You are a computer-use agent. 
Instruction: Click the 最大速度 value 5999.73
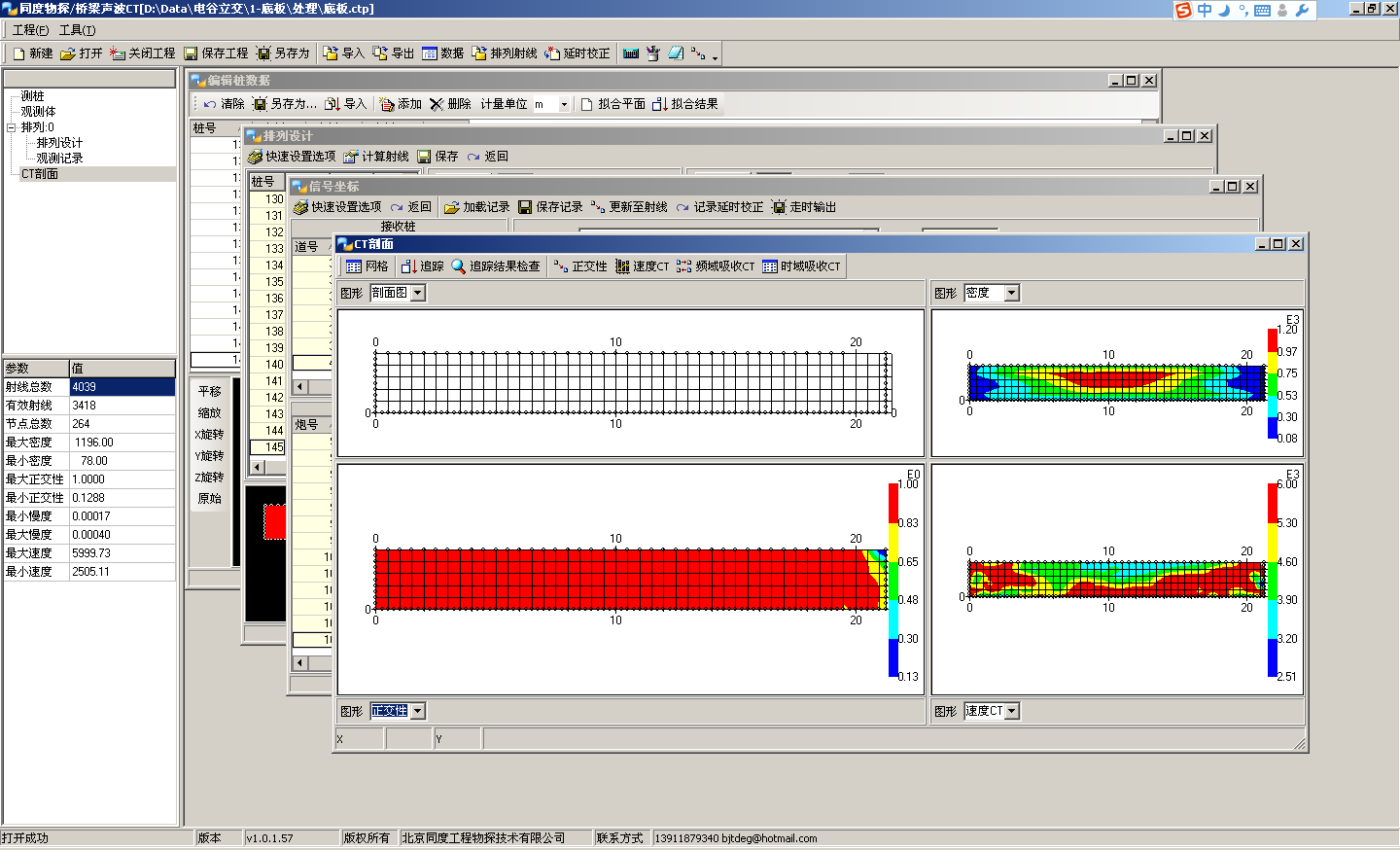[x=122, y=553]
